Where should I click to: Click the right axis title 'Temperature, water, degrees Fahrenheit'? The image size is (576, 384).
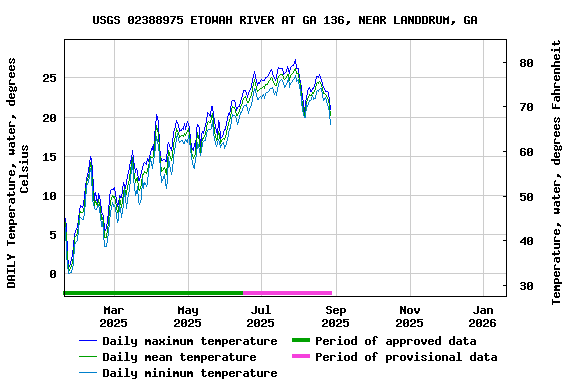coord(556,172)
